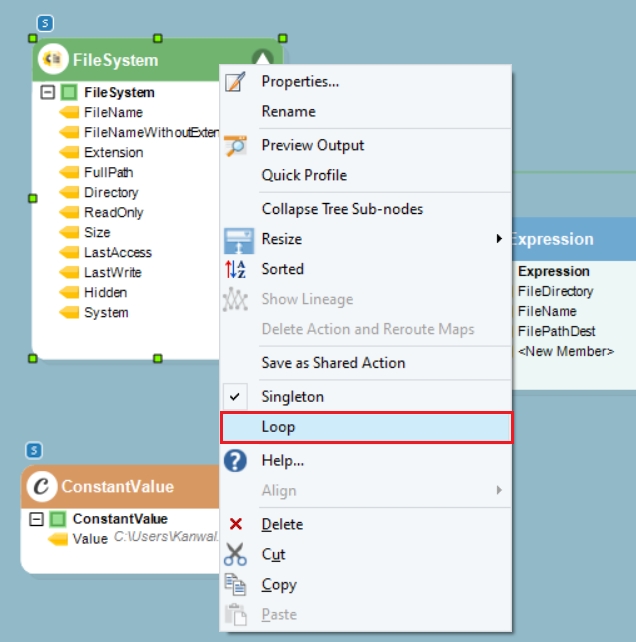Click the Directory output port icon
This screenshot has height=642, width=636.
[x=69, y=192]
